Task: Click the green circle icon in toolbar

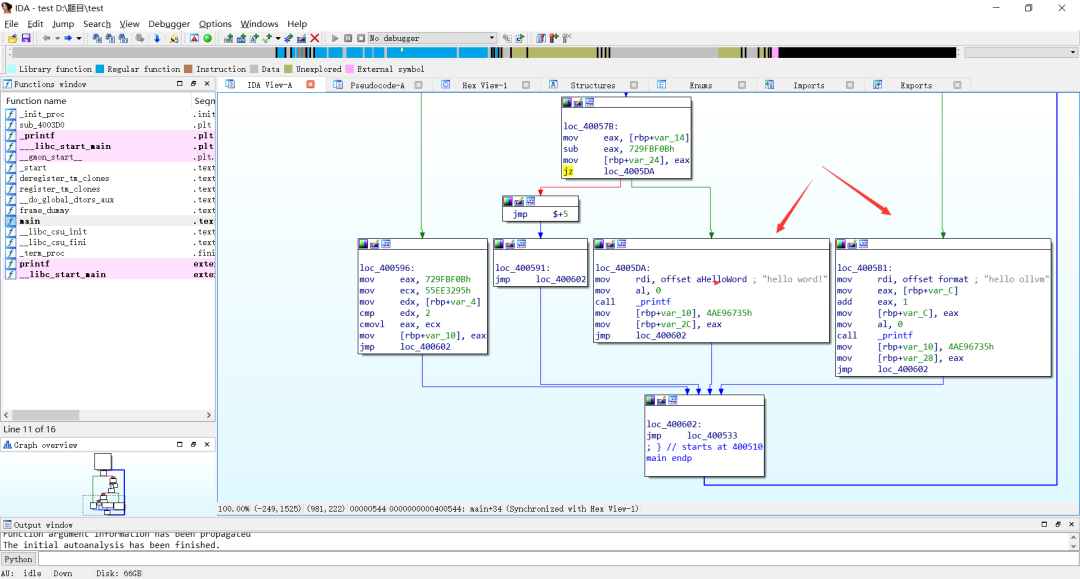Action: [x=208, y=38]
